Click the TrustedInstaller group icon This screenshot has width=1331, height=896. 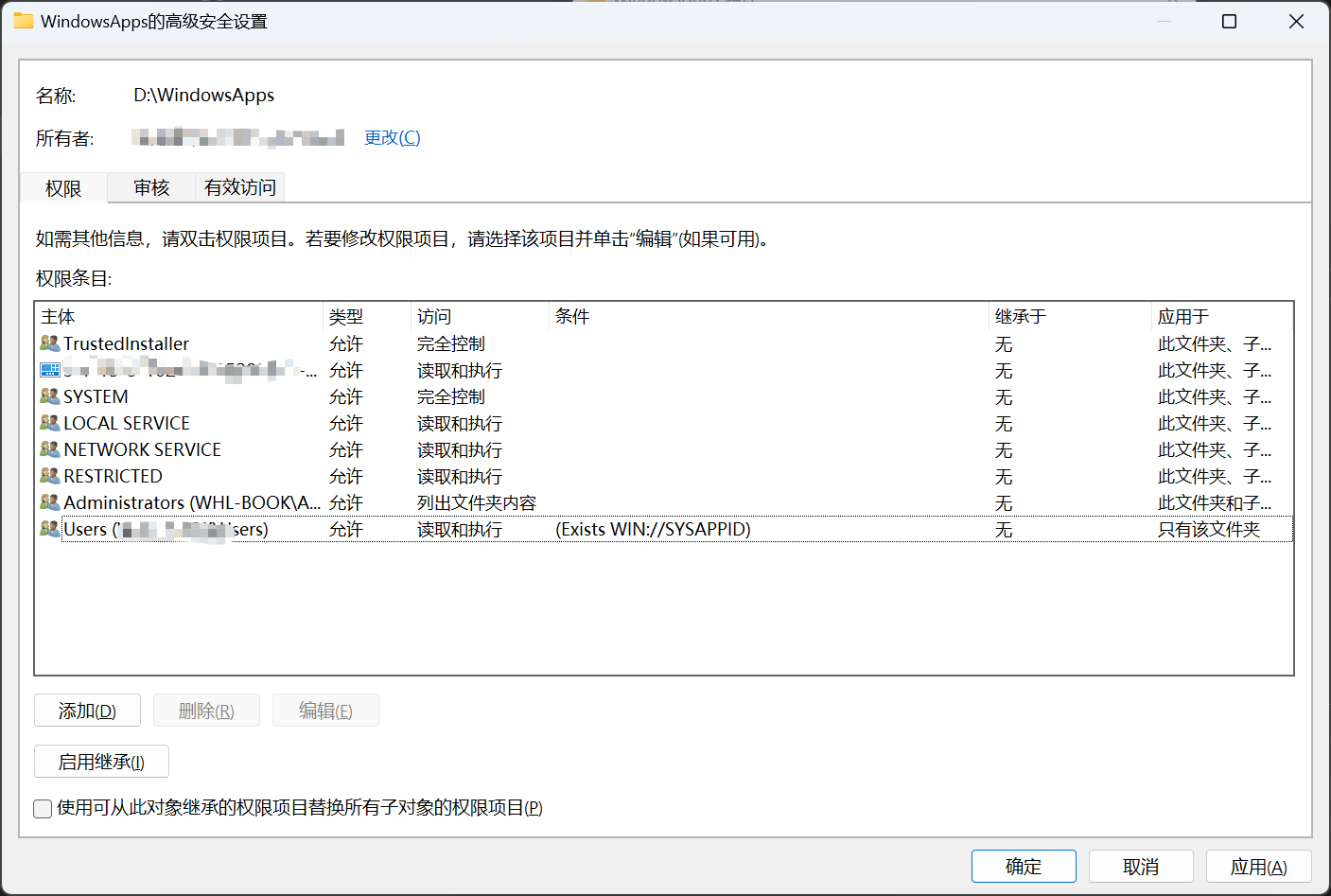coord(49,343)
